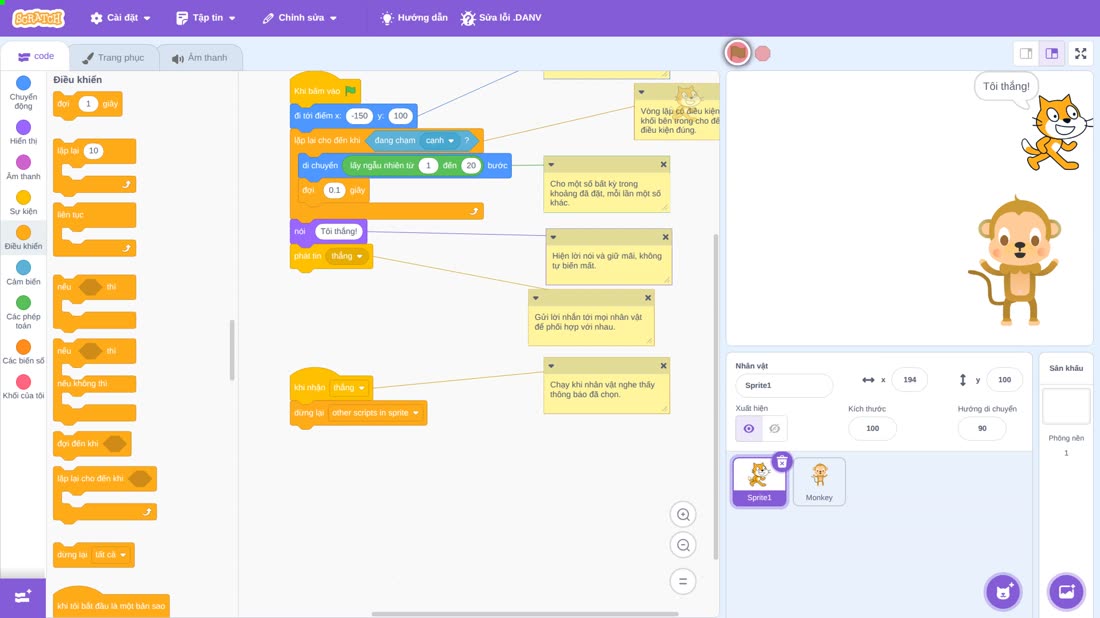Open the choose a sprite button
The width and height of the screenshot is (1100, 618).
pos(1003,591)
